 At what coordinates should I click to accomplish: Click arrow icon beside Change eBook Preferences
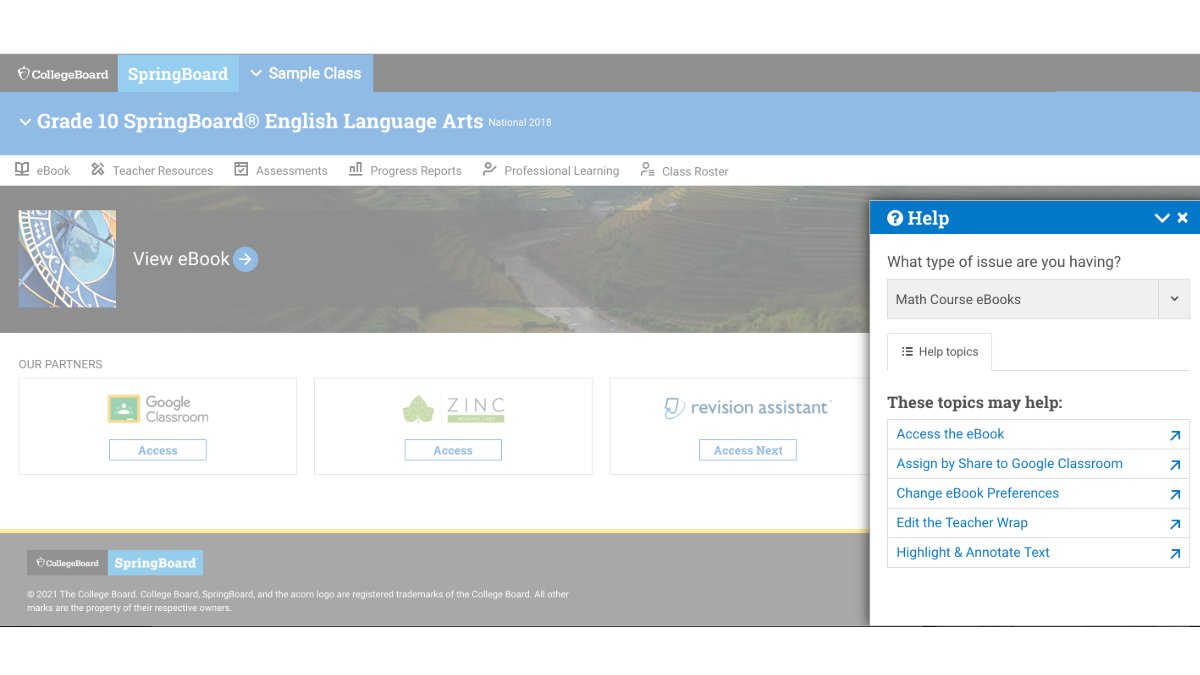(x=1175, y=495)
